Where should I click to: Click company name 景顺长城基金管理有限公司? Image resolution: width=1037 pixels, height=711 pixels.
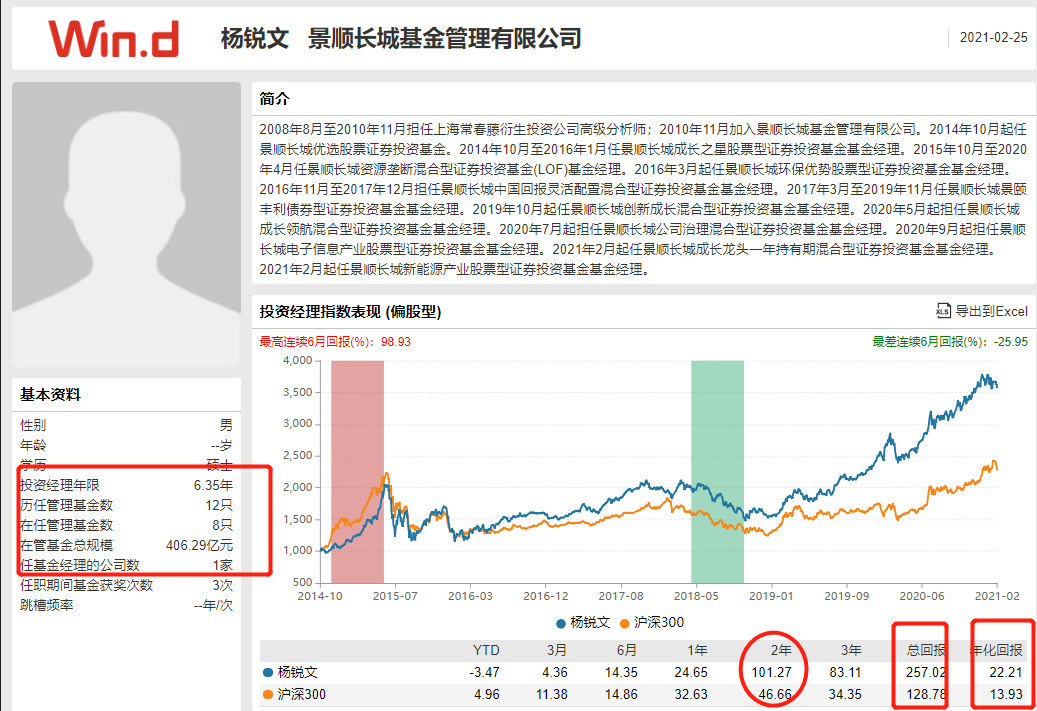444,38
